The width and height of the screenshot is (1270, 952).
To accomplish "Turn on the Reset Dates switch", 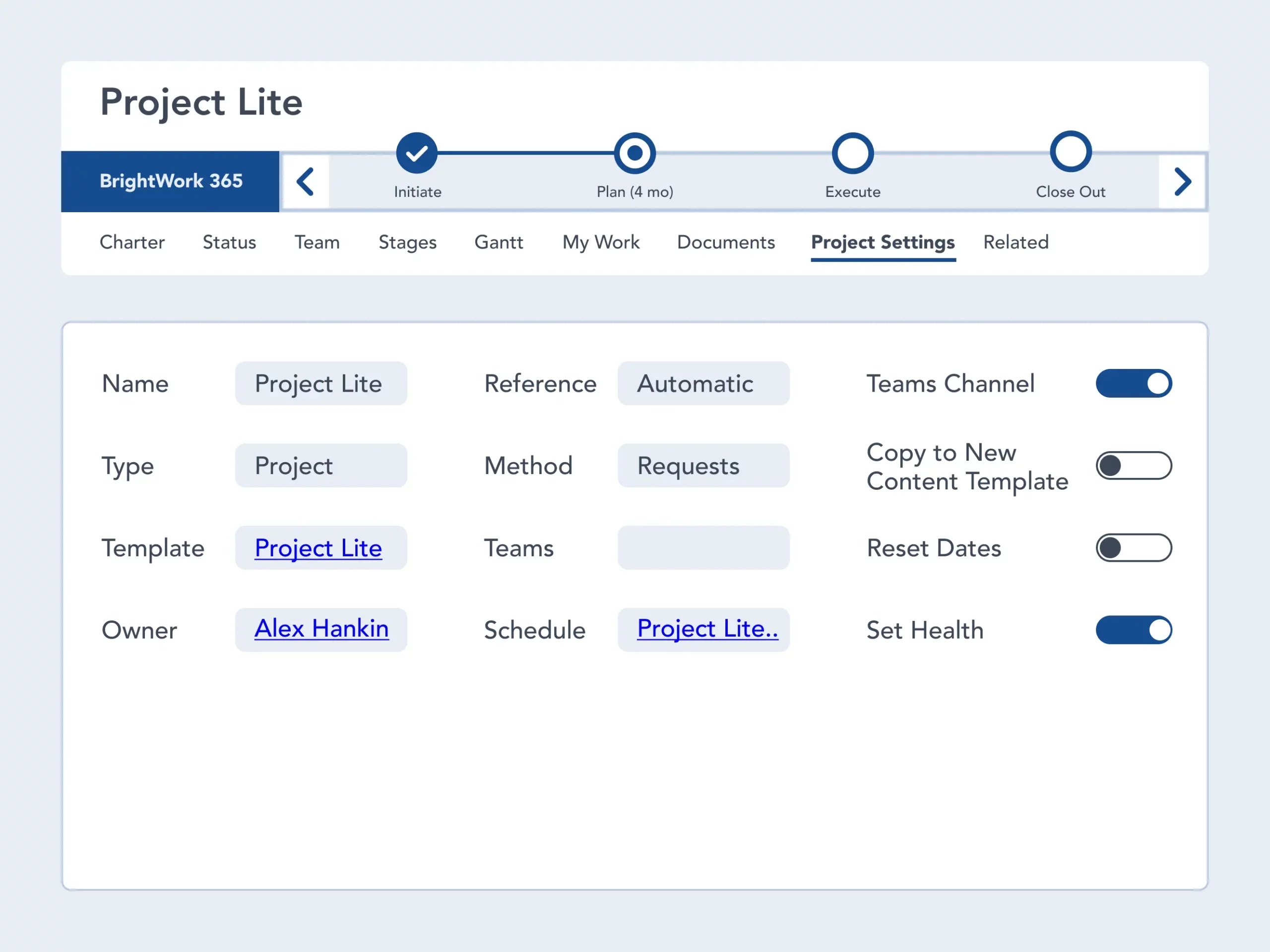I will click(x=1134, y=547).
